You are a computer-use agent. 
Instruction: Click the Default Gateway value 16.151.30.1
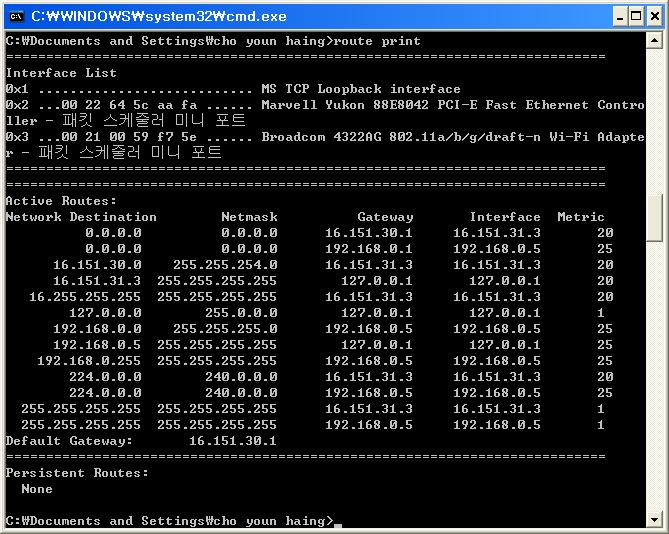[x=232, y=441]
